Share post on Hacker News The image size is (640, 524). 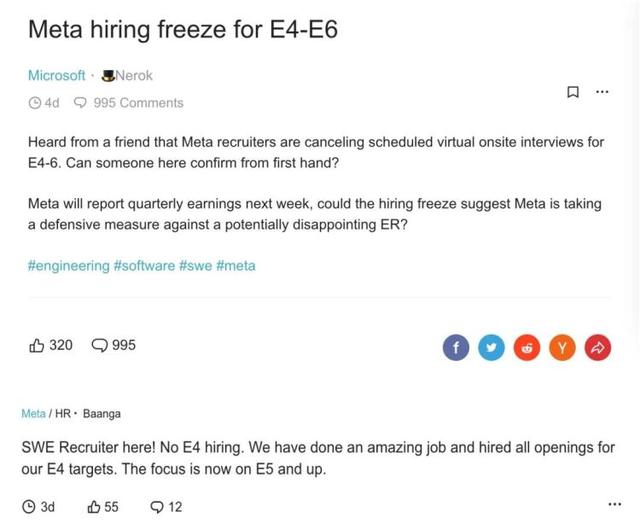(x=562, y=348)
